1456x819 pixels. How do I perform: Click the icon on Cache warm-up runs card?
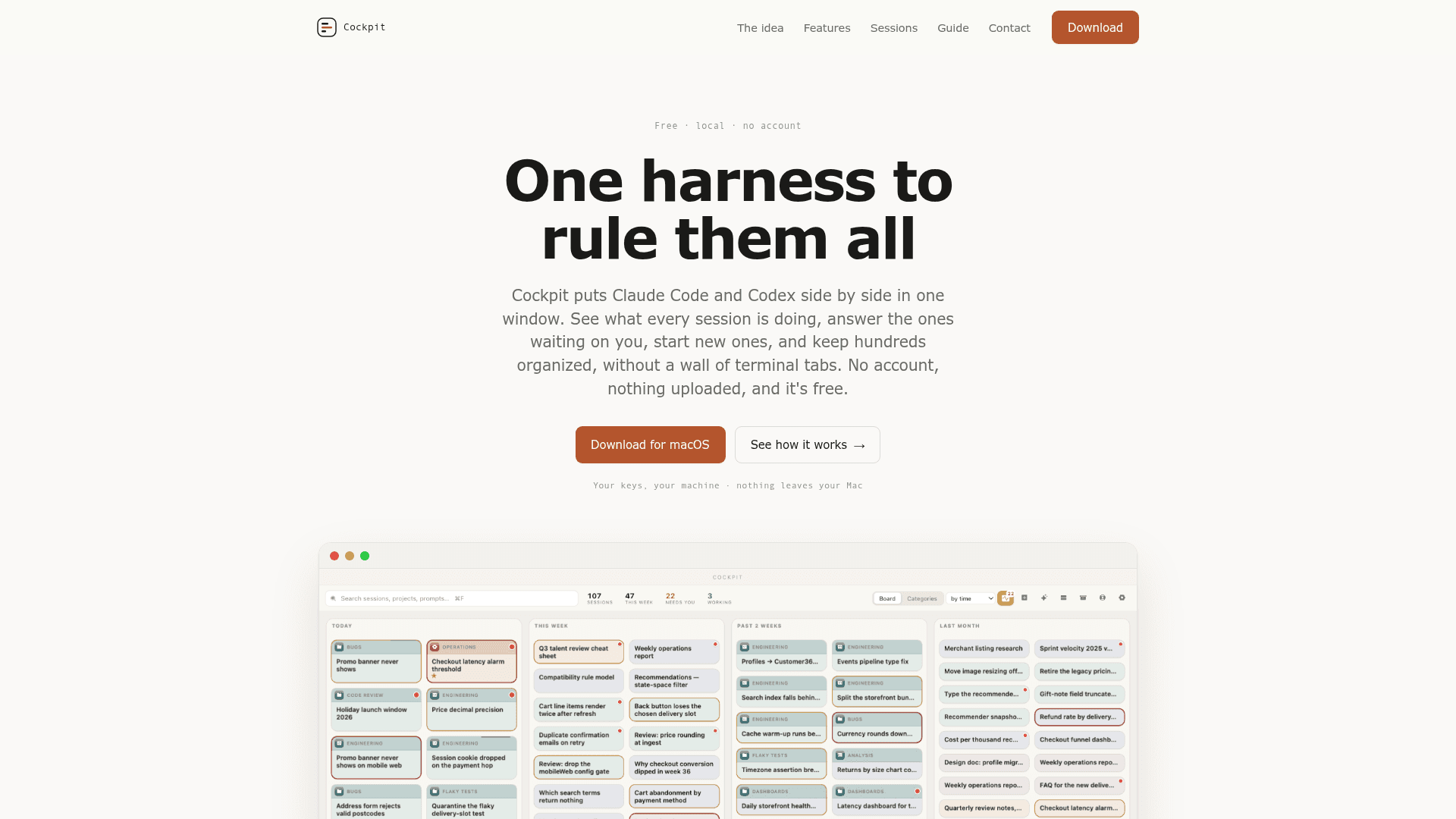pos(745,719)
